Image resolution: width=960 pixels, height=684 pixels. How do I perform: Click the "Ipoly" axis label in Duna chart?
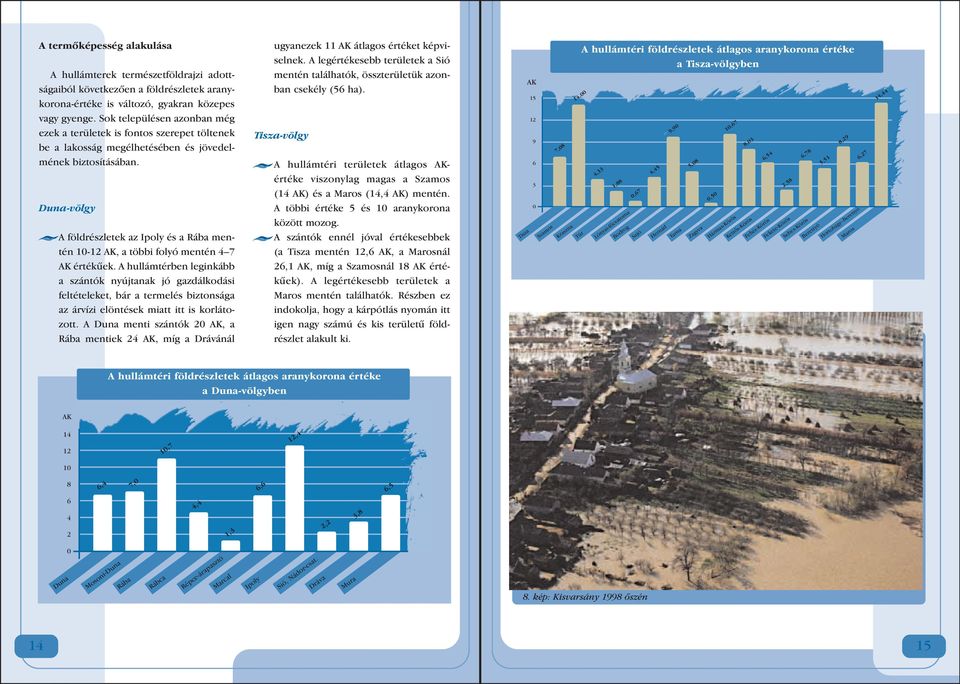coord(252,582)
